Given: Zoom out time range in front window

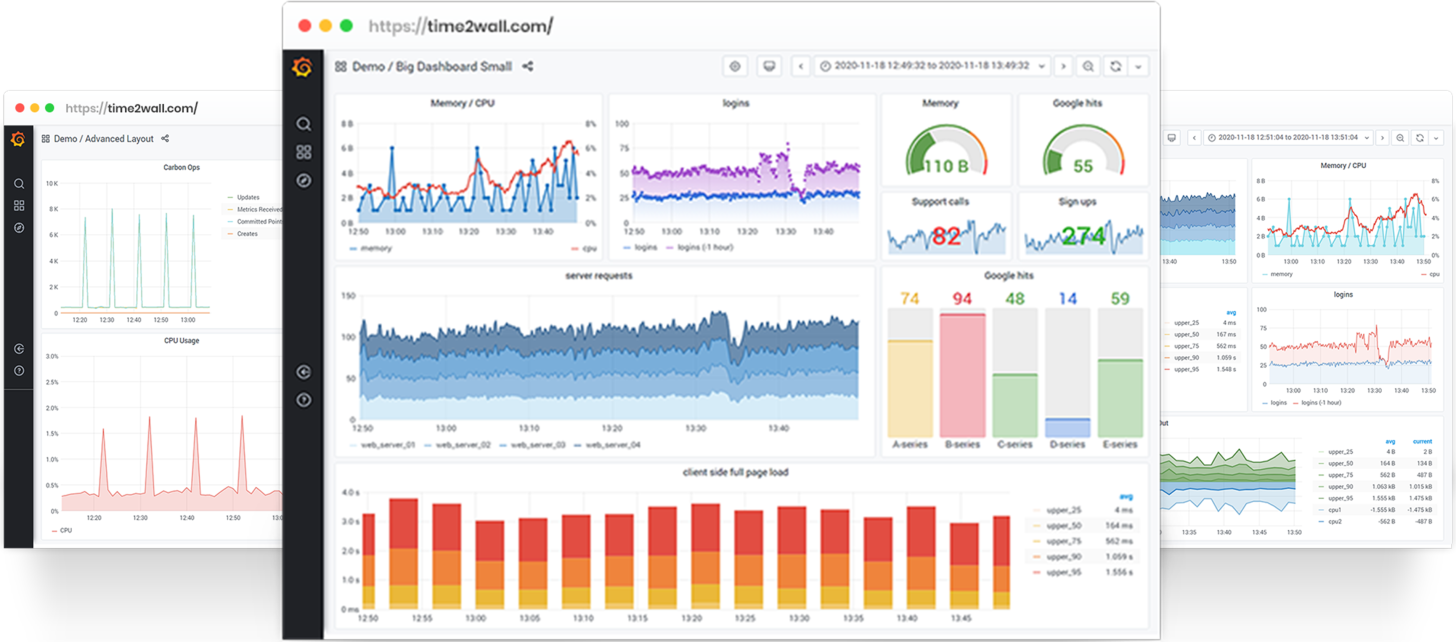Looking at the screenshot, I should (x=1088, y=66).
